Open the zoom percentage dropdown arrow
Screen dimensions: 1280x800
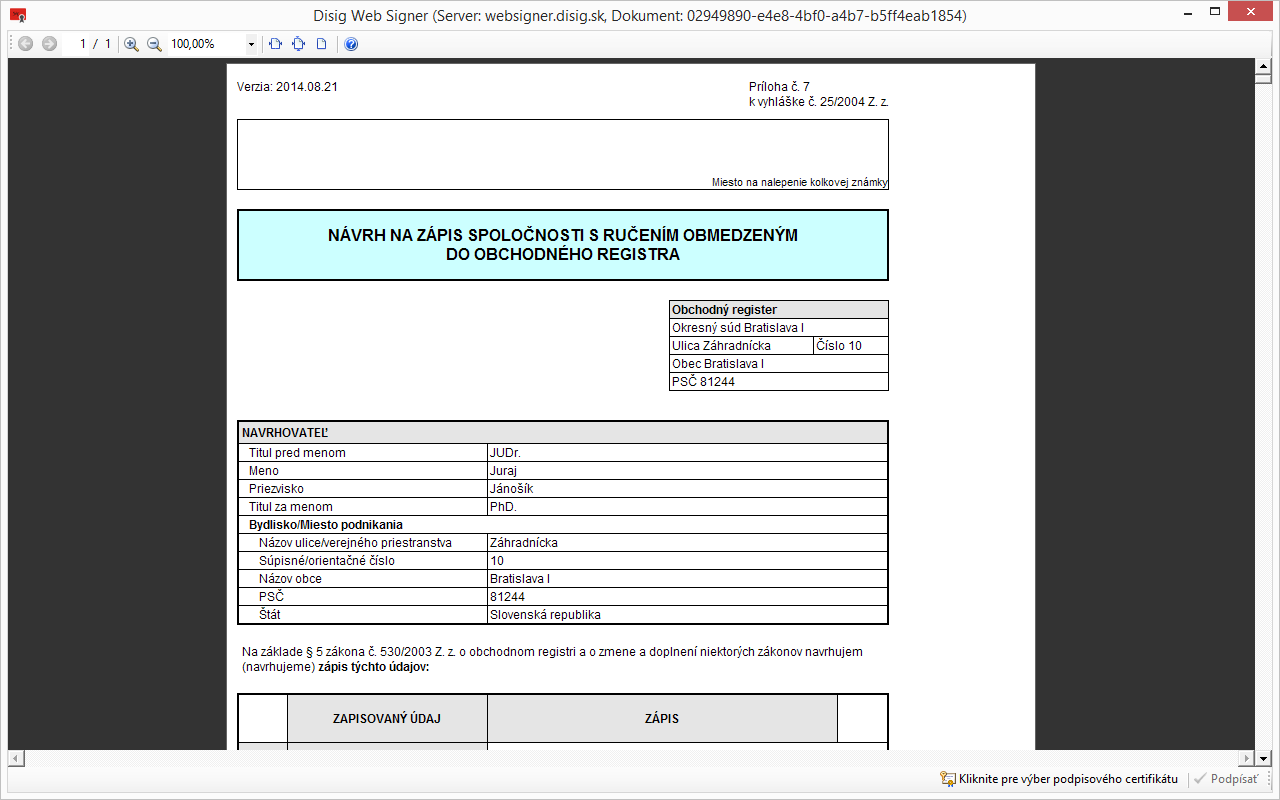[x=251, y=44]
